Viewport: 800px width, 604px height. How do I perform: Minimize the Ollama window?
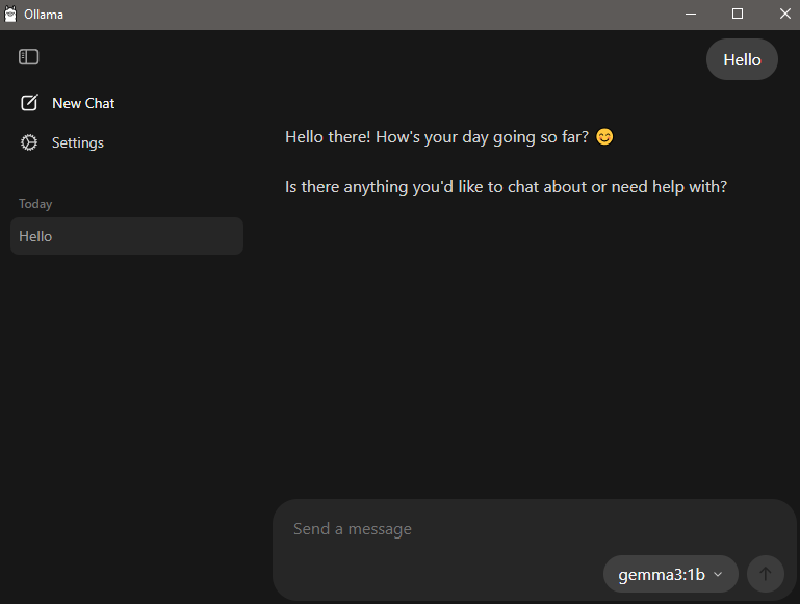point(691,14)
